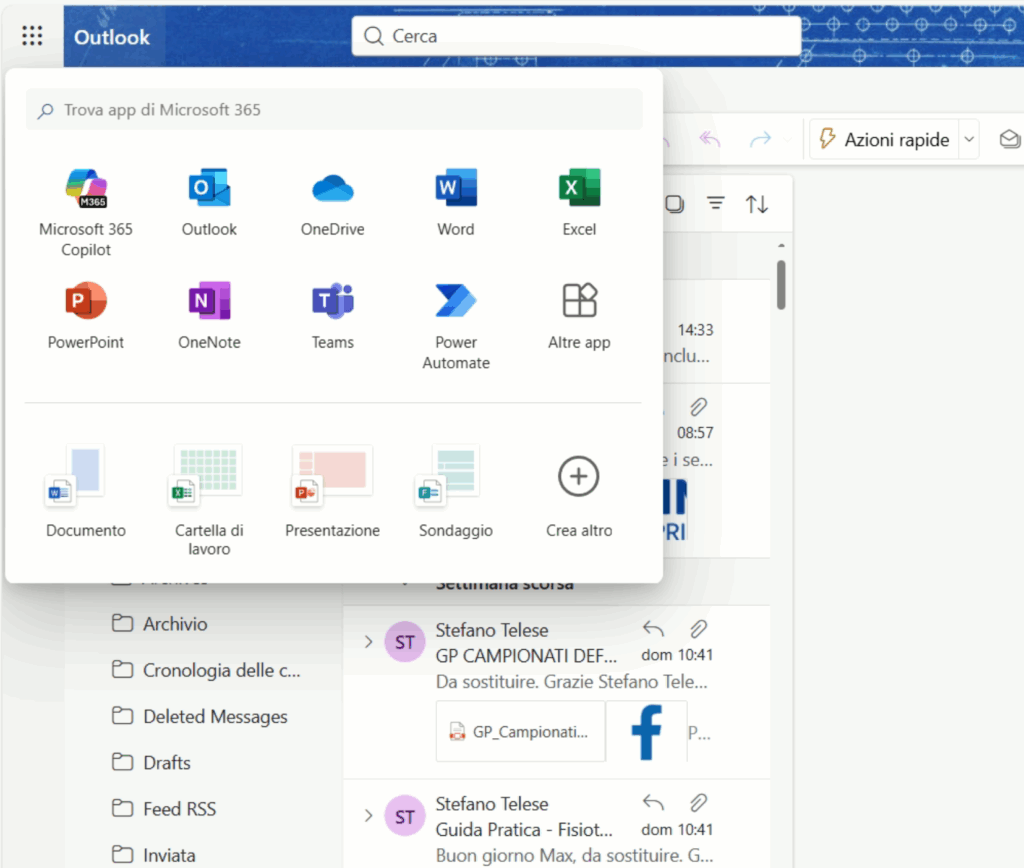Launch Teams from the launcher
1024x868 pixels.
click(x=332, y=315)
